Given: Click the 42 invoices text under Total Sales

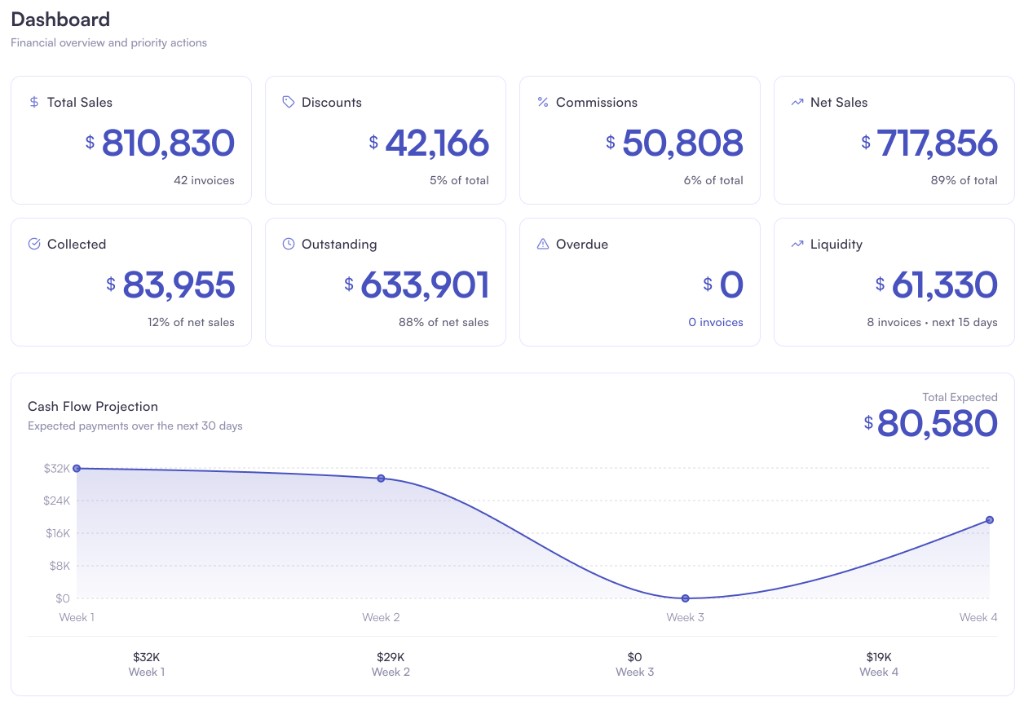Looking at the screenshot, I should (x=204, y=180).
